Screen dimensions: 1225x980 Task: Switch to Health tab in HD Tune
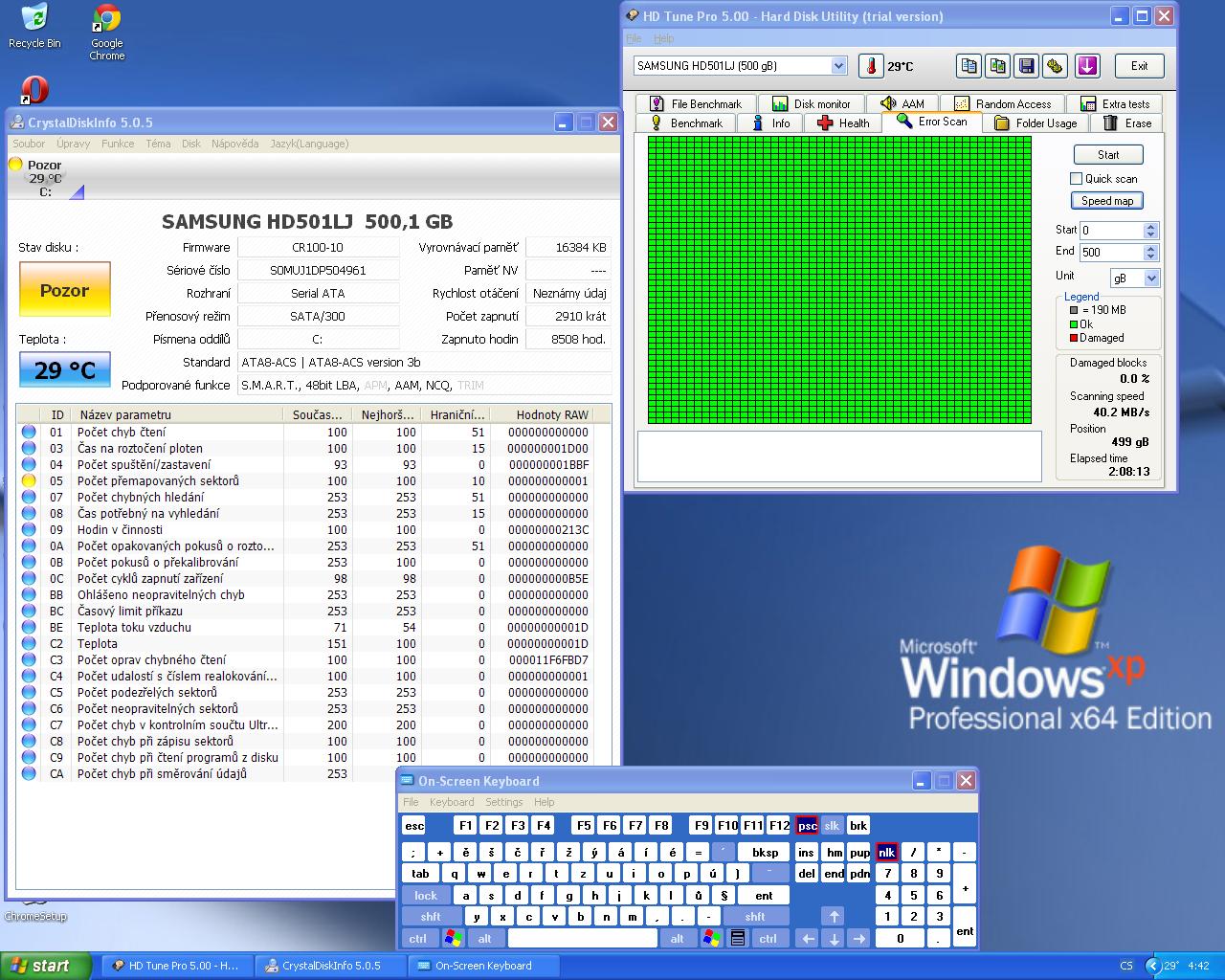pyautogui.click(x=841, y=122)
